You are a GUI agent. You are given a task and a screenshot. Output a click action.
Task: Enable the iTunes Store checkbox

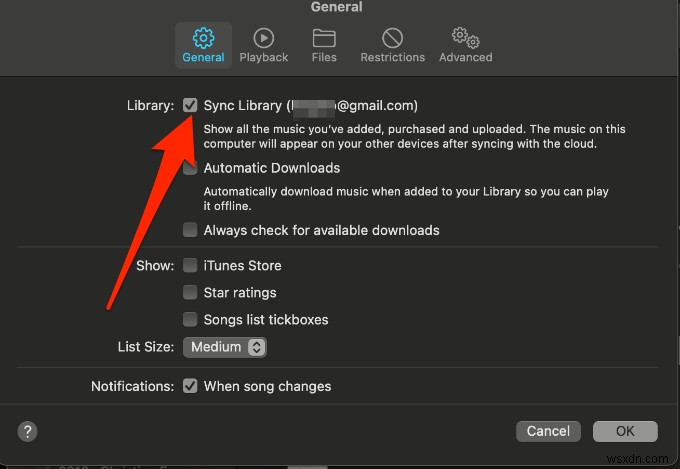click(x=190, y=265)
